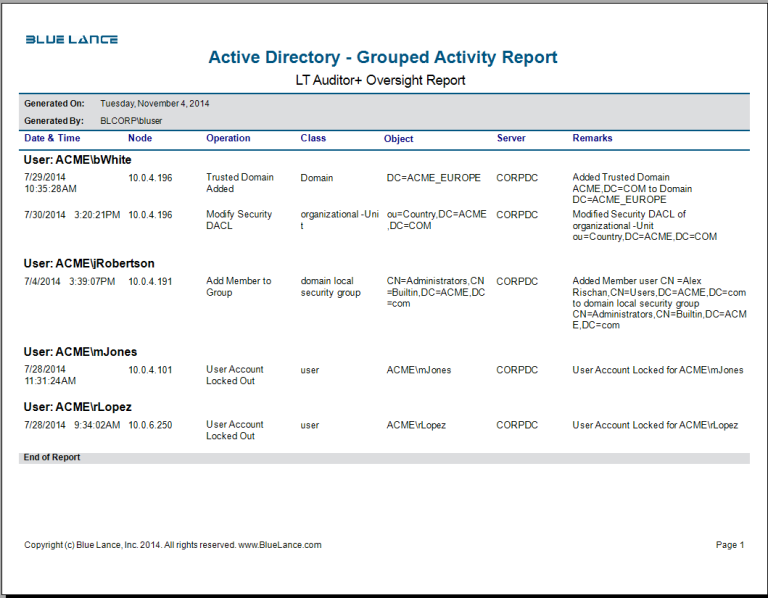Click the Date & Time column header
Screen dimensions: 768x598
click(x=52, y=138)
